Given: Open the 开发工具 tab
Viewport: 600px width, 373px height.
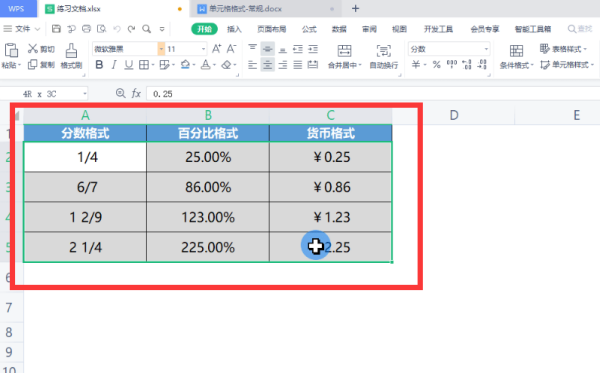Looking at the screenshot, I should 438,29.
